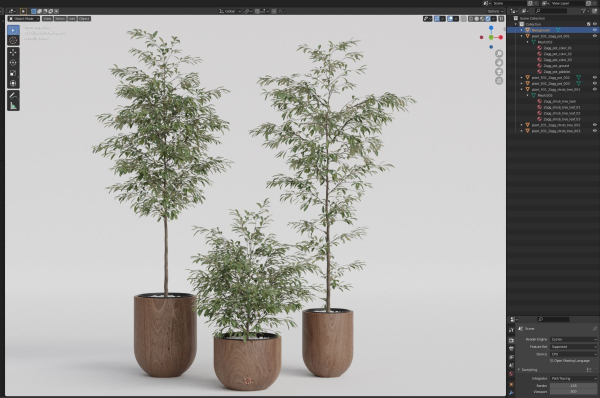Activate the Rotate tool

13,62
